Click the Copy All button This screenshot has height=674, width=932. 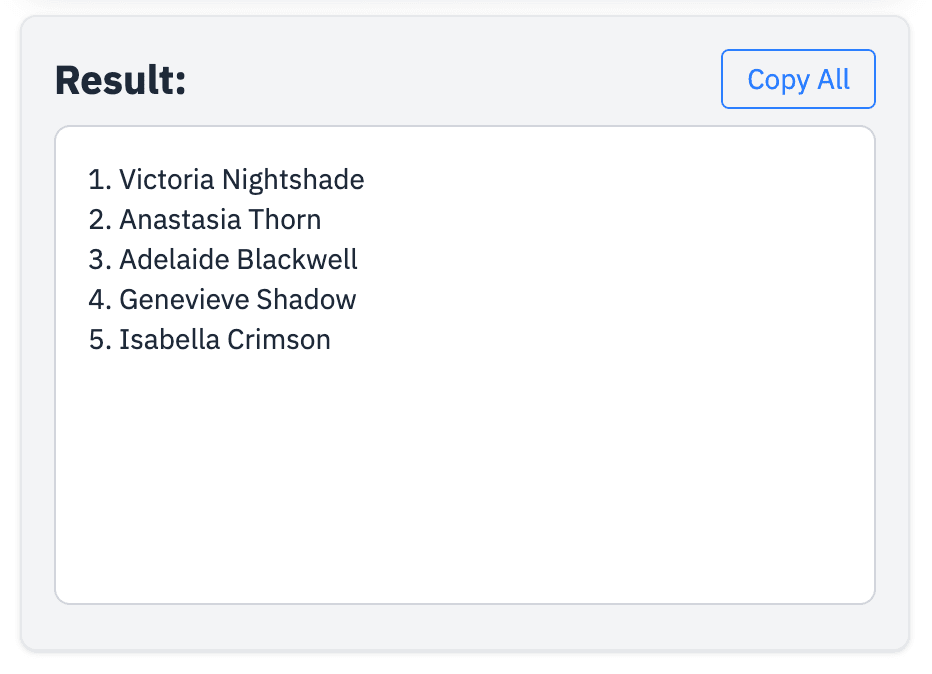tap(798, 79)
